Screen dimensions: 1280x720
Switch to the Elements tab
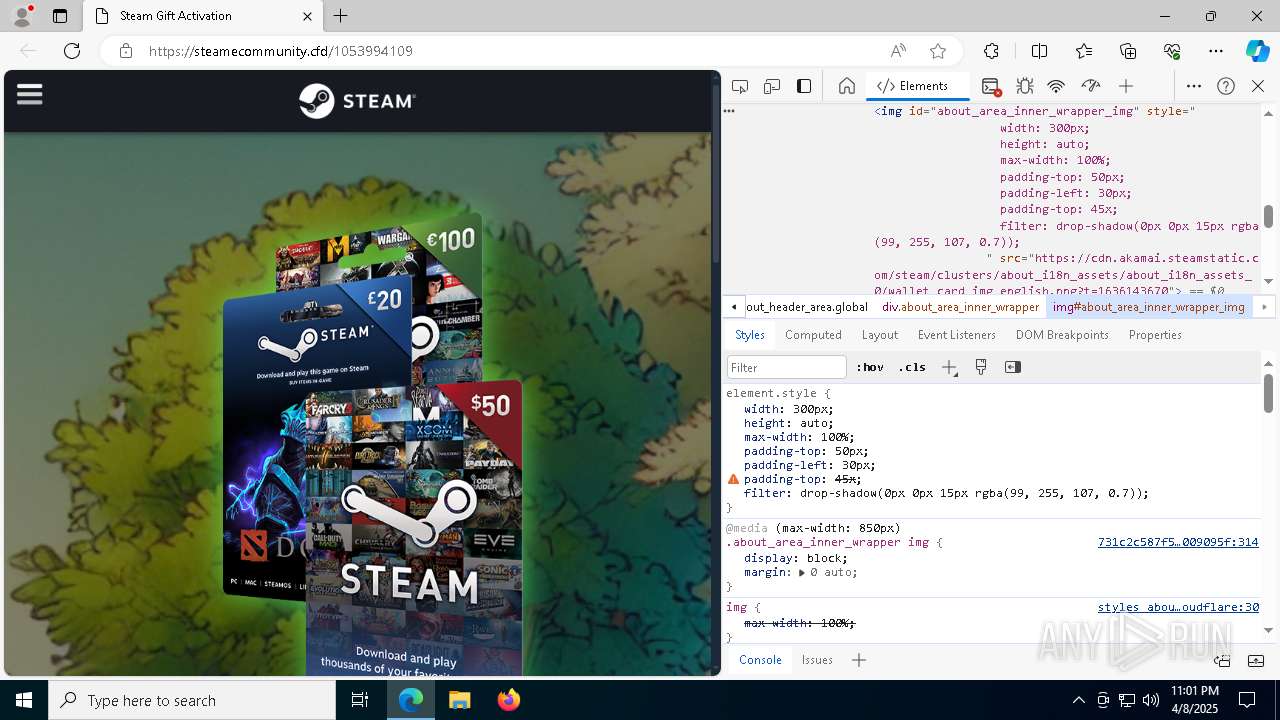(913, 86)
